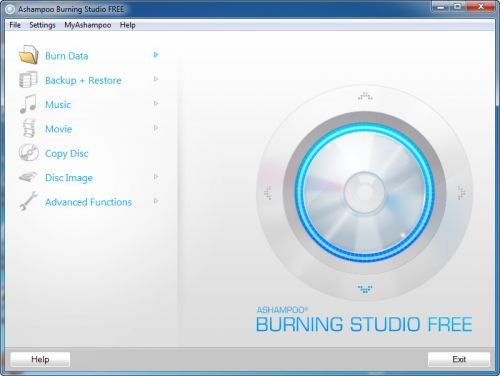Click the Burn Data folder icon
Viewport: 500px width, 376px height.
[x=29, y=55]
